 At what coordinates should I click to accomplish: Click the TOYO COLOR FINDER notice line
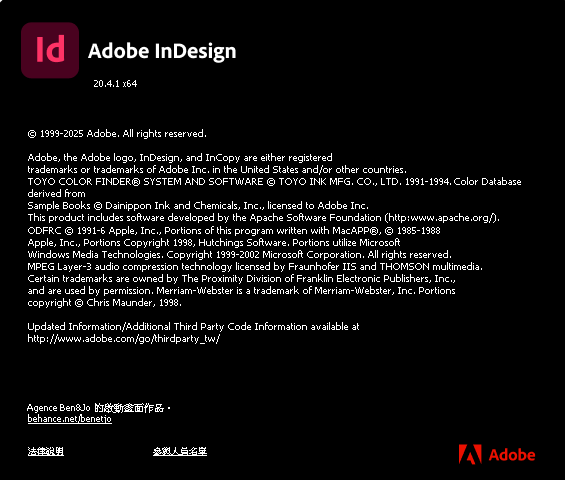tap(275, 182)
